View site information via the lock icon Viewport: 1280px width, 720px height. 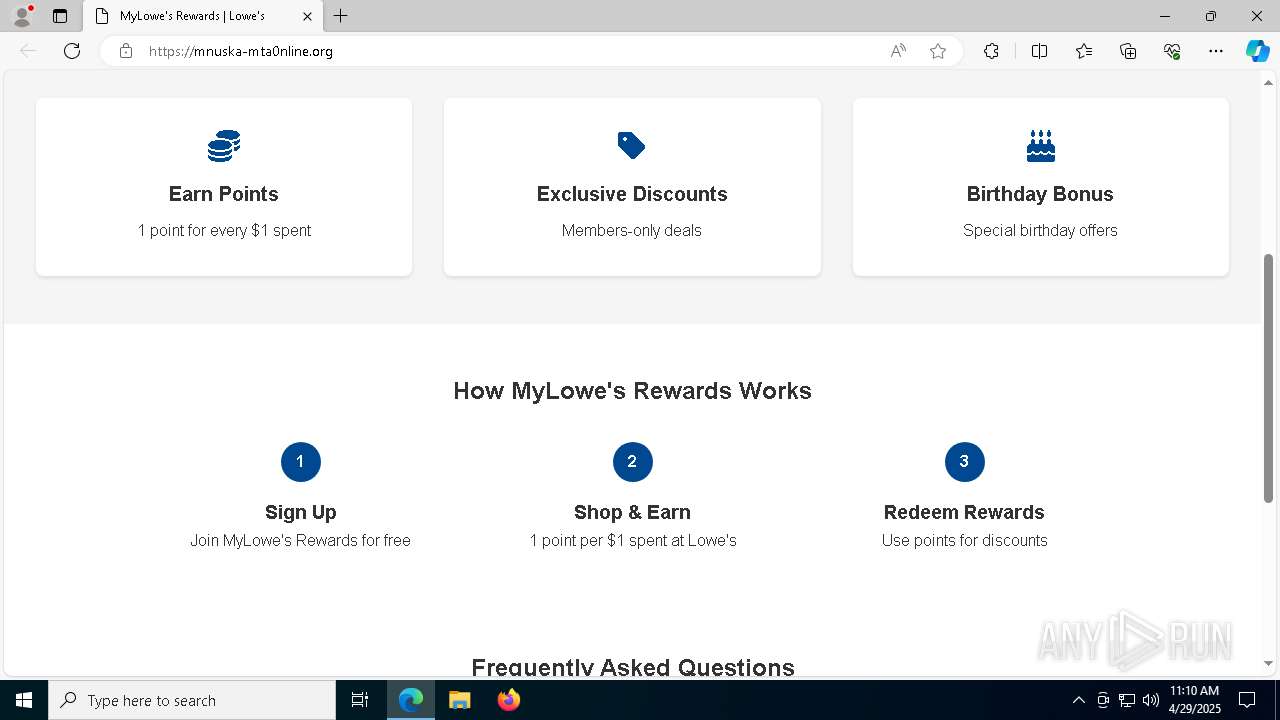pyautogui.click(x=126, y=51)
